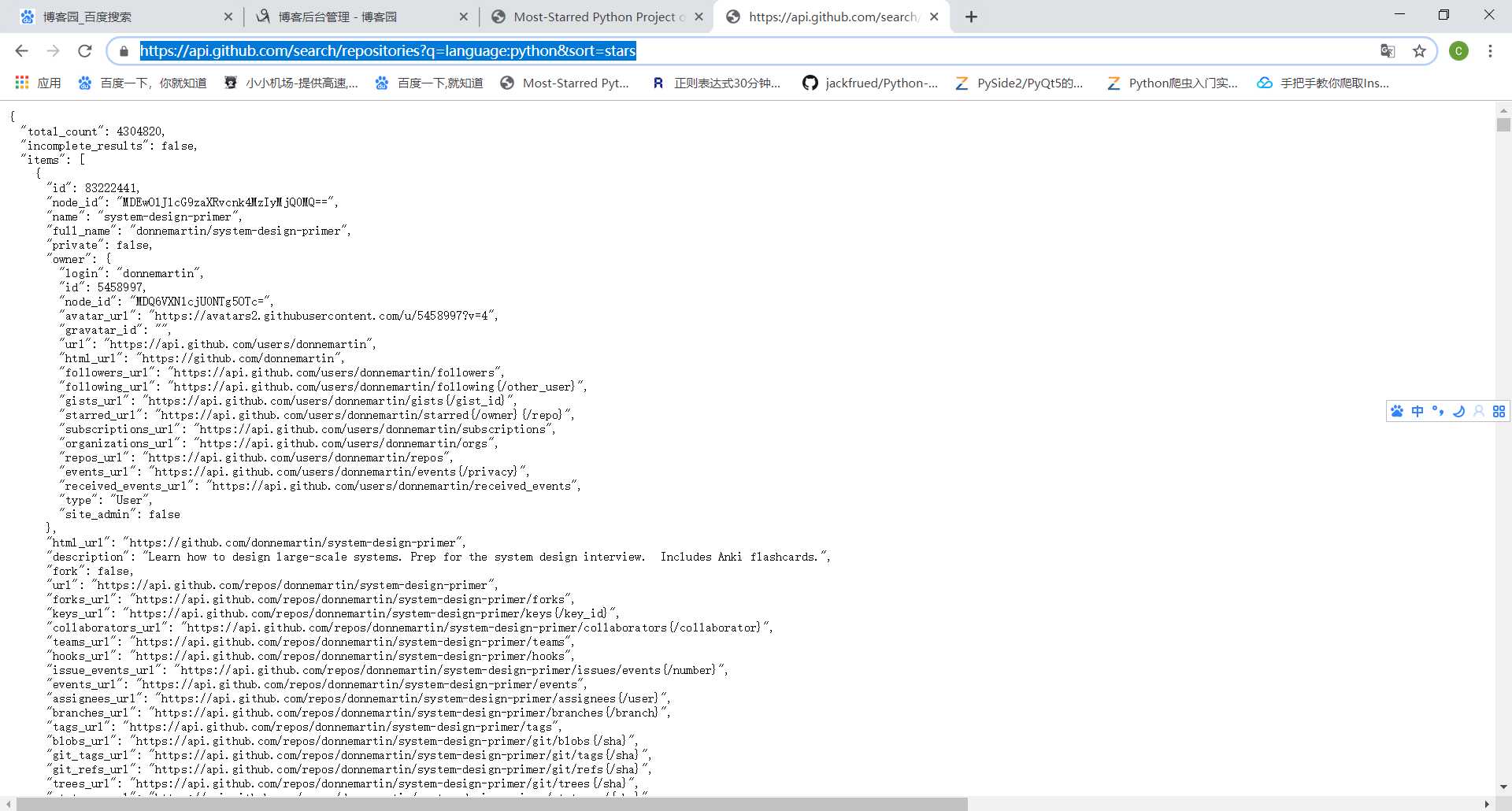
Task: Open the IME toolbox grid icon
Action: pyautogui.click(x=1499, y=411)
